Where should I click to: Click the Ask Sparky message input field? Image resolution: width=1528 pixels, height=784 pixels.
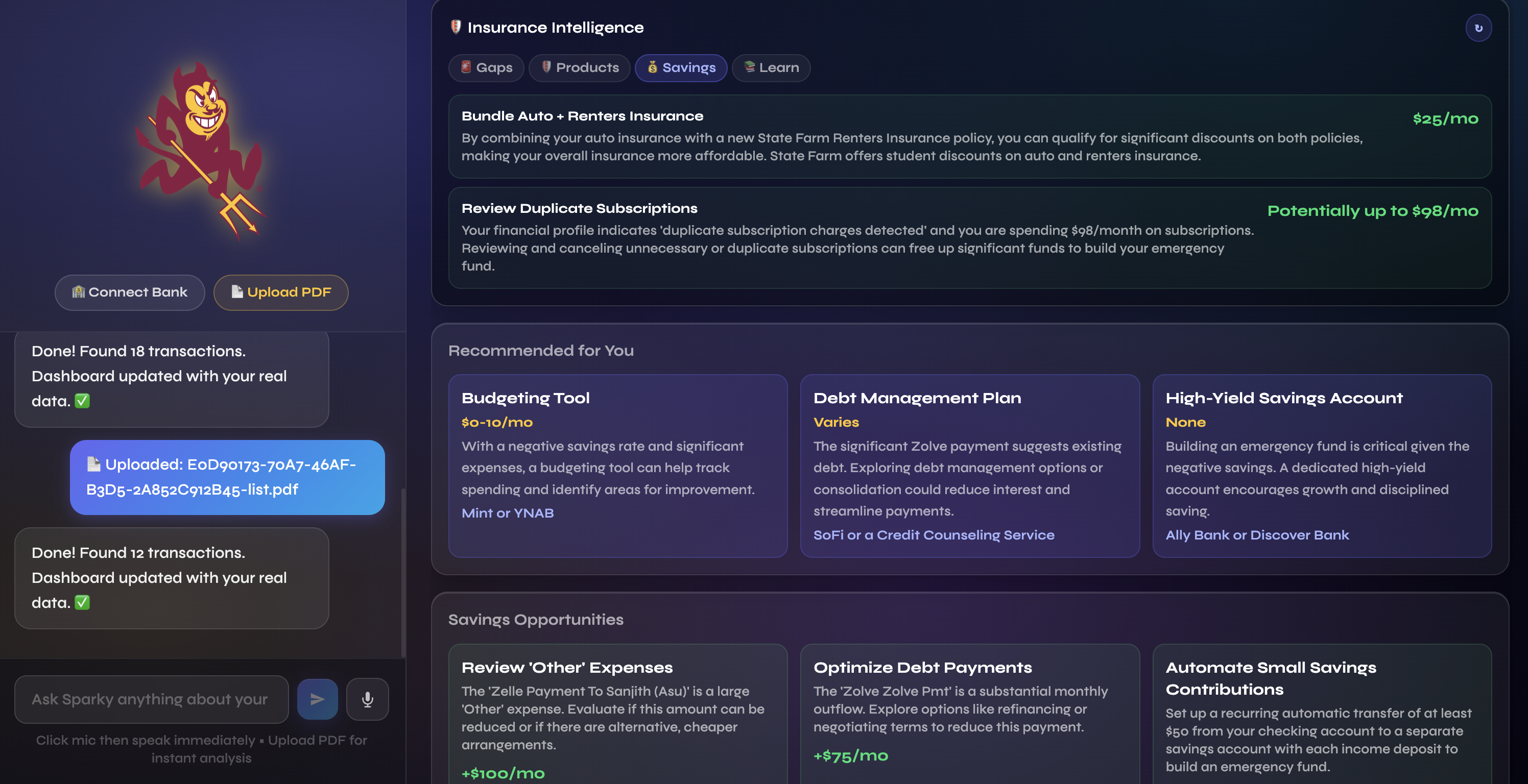[x=151, y=699]
